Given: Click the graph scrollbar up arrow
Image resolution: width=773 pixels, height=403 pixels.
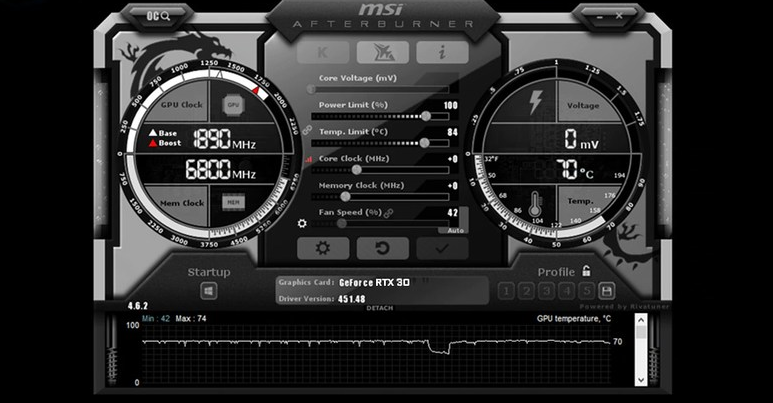Looking at the screenshot, I should click(x=641, y=320).
